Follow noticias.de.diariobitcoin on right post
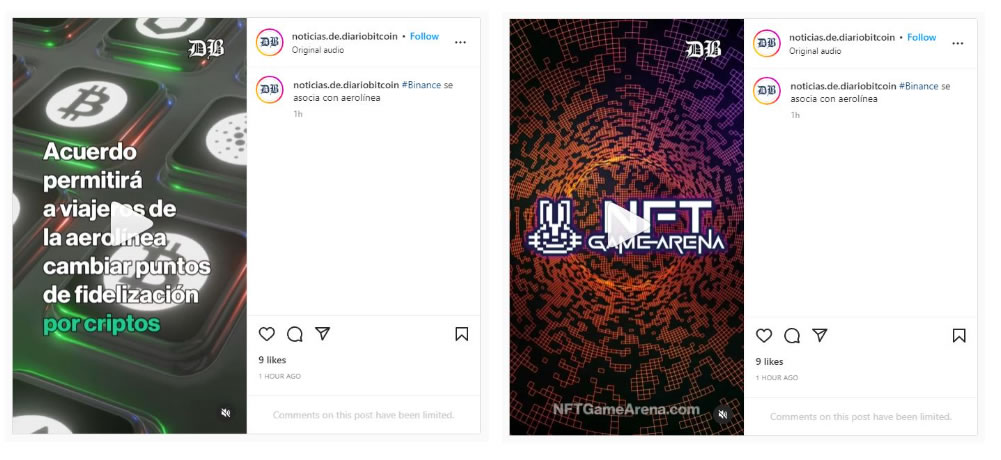The width and height of the screenshot is (1001, 460). (922, 38)
